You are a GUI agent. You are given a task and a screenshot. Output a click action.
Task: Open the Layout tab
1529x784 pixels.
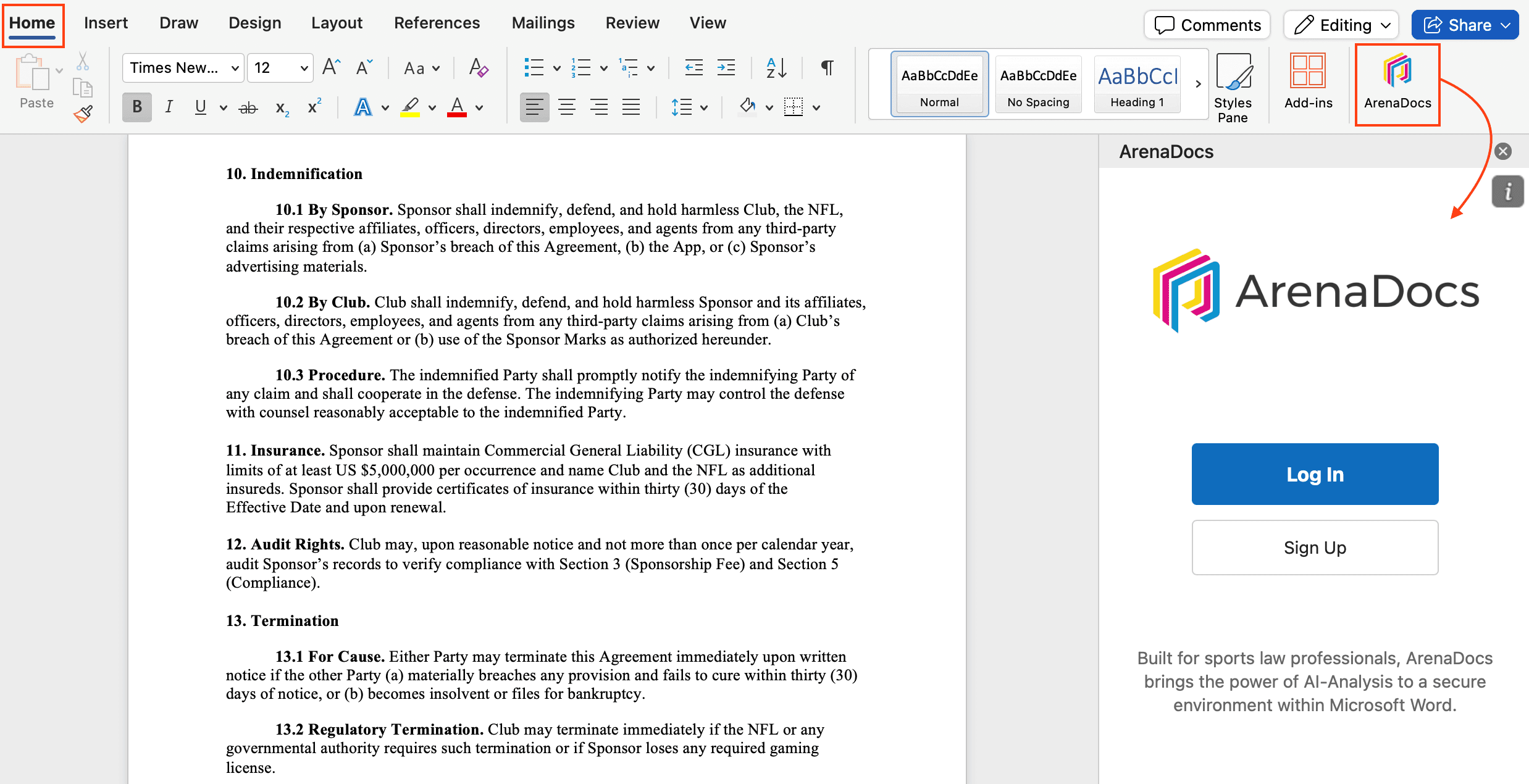[x=337, y=23]
